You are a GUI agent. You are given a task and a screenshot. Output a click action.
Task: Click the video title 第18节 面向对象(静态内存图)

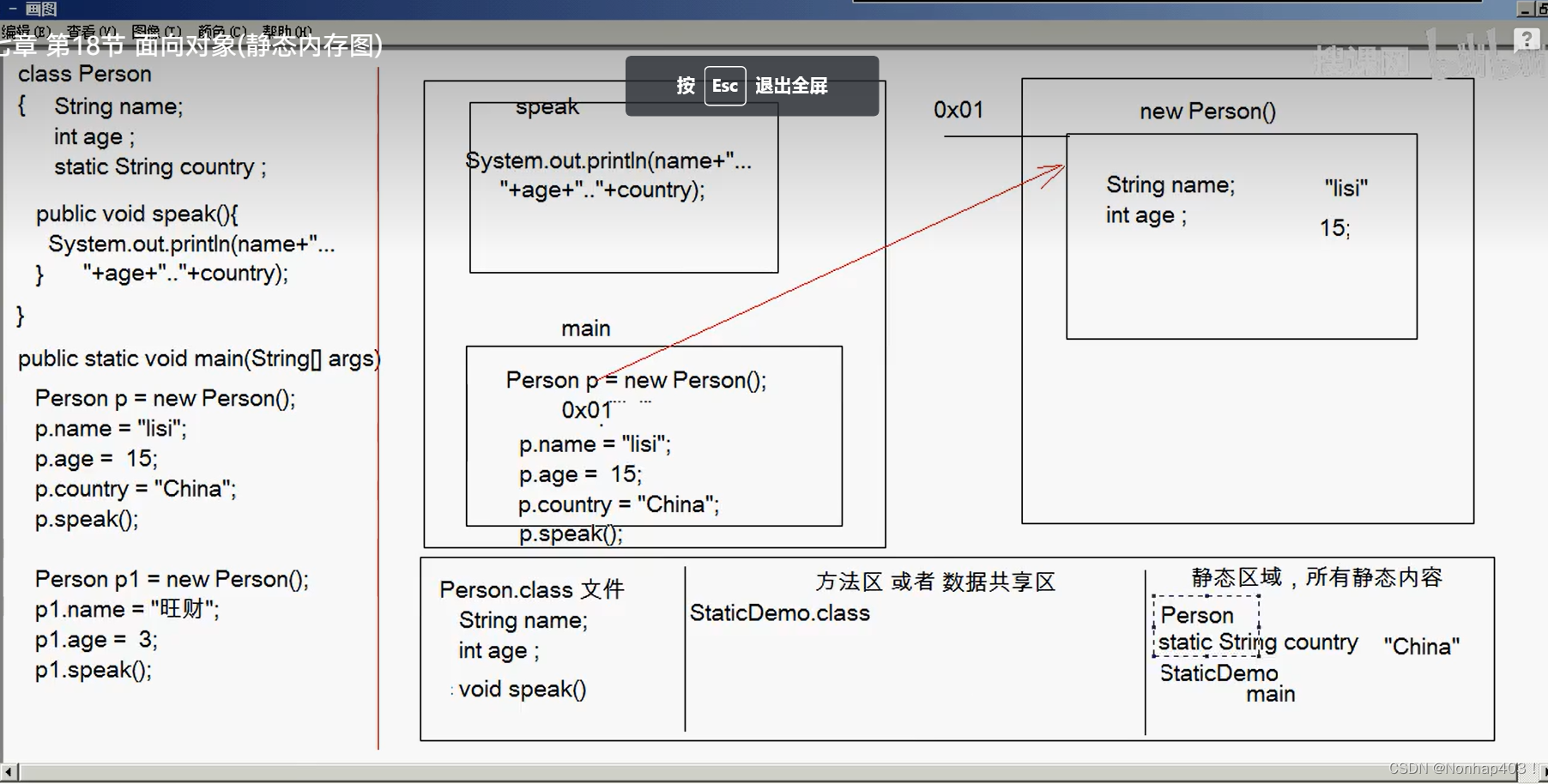coord(215,45)
